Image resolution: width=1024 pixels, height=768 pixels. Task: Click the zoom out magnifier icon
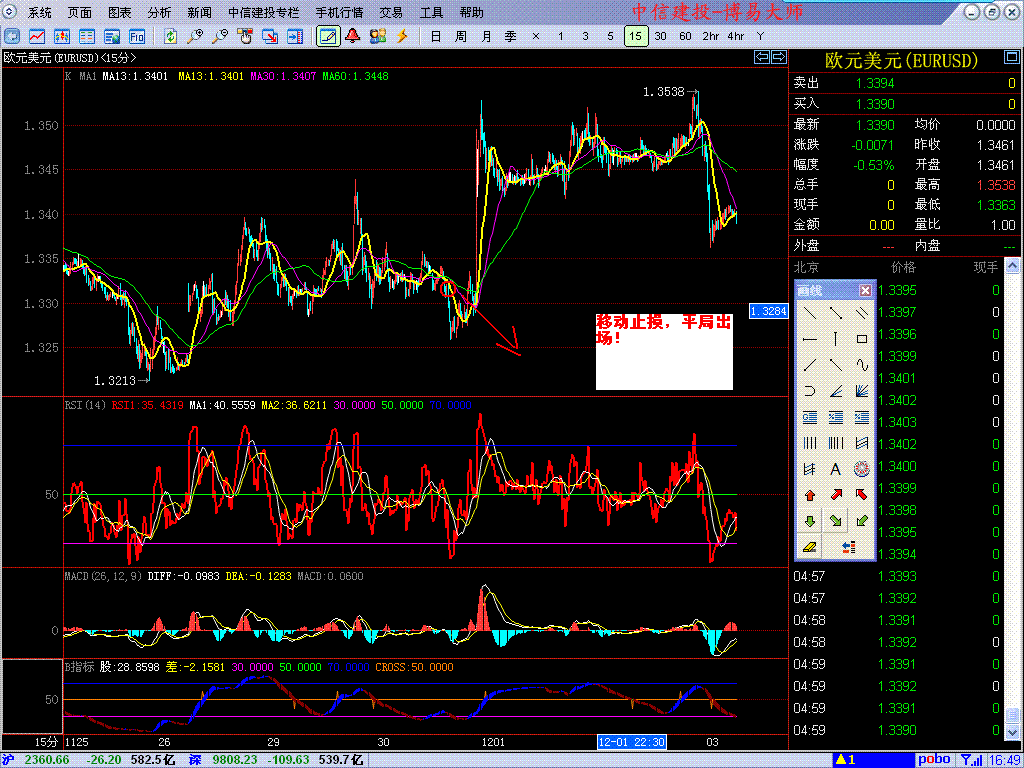tap(220, 36)
